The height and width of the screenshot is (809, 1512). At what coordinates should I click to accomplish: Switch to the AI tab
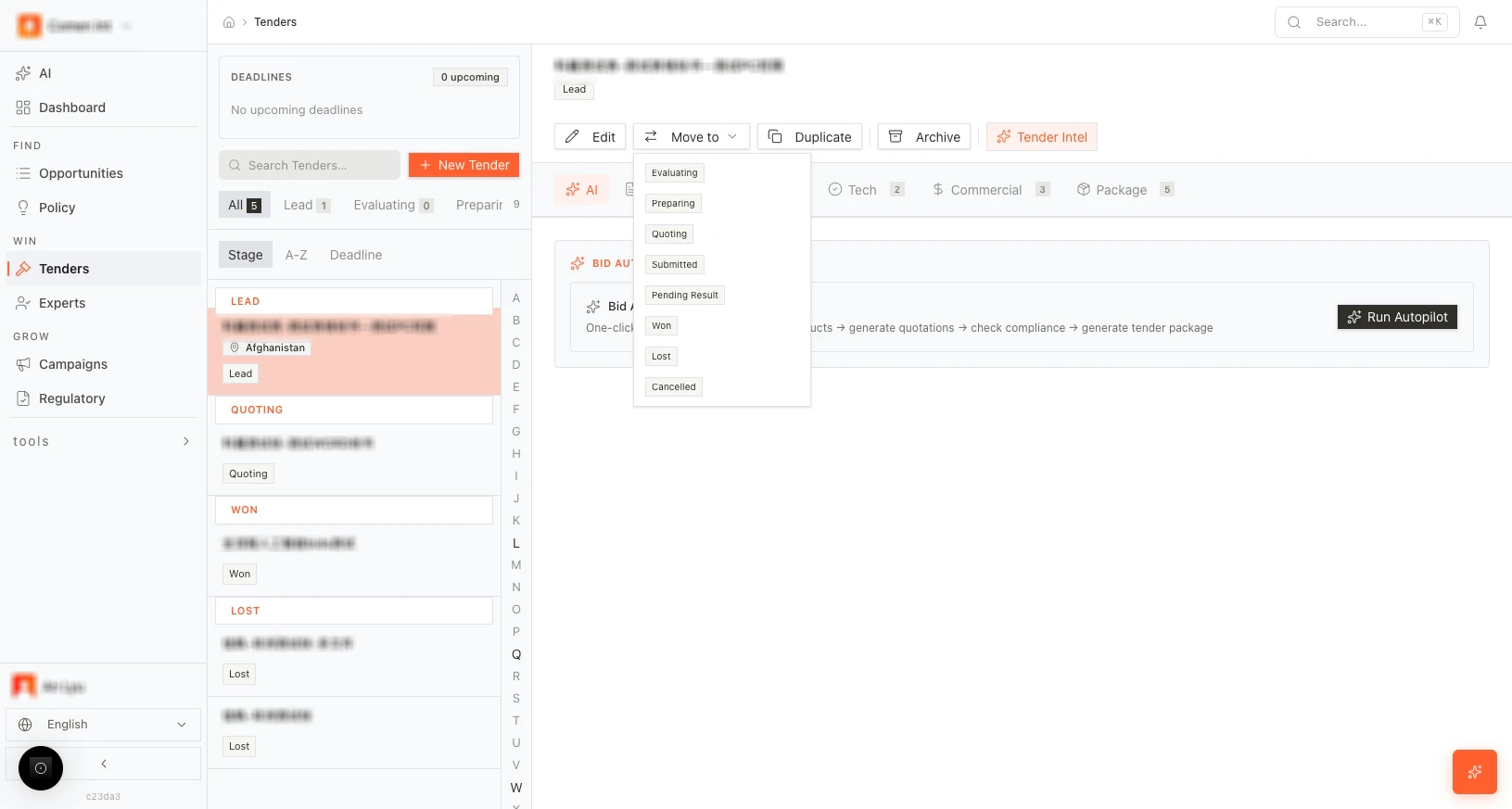[582, 190]
